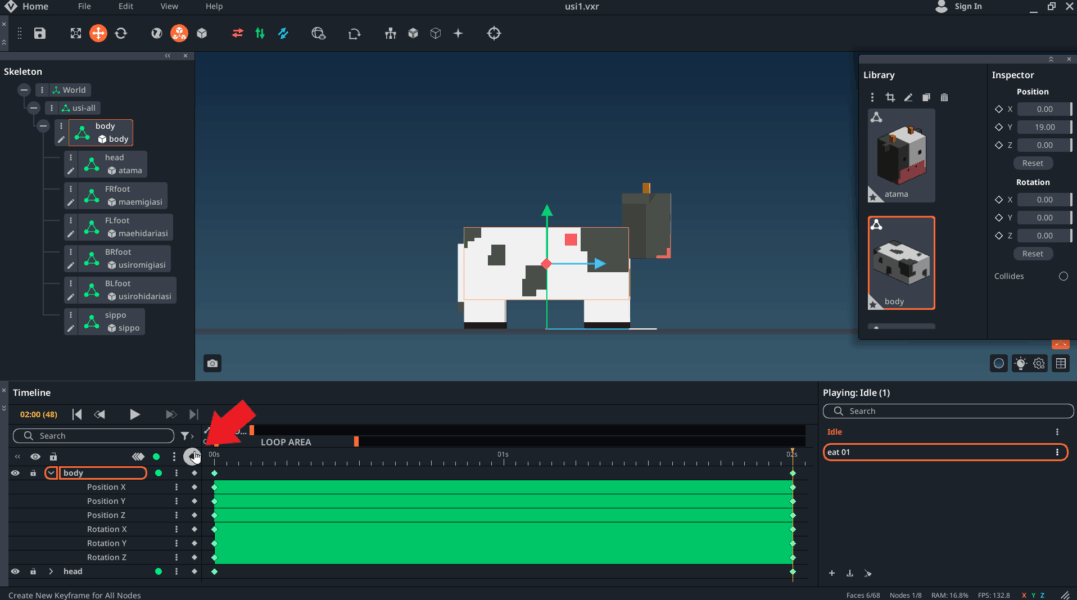Toggle the all-tracks lock in timeline header
Image resolution: width=1077 pixels, height=600 pixels.
pyautogui.click(x=53, y=457)
